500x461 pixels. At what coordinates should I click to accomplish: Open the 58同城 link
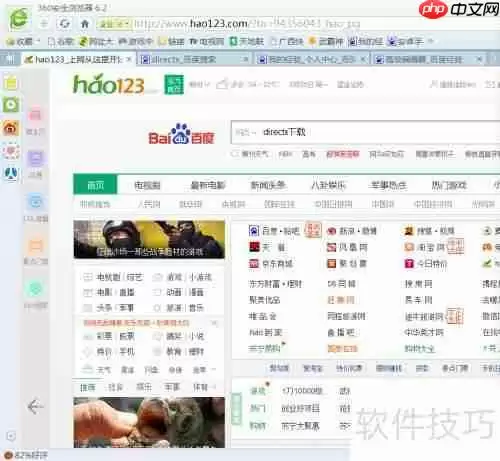pyautogui.click(x=341, y=284)
